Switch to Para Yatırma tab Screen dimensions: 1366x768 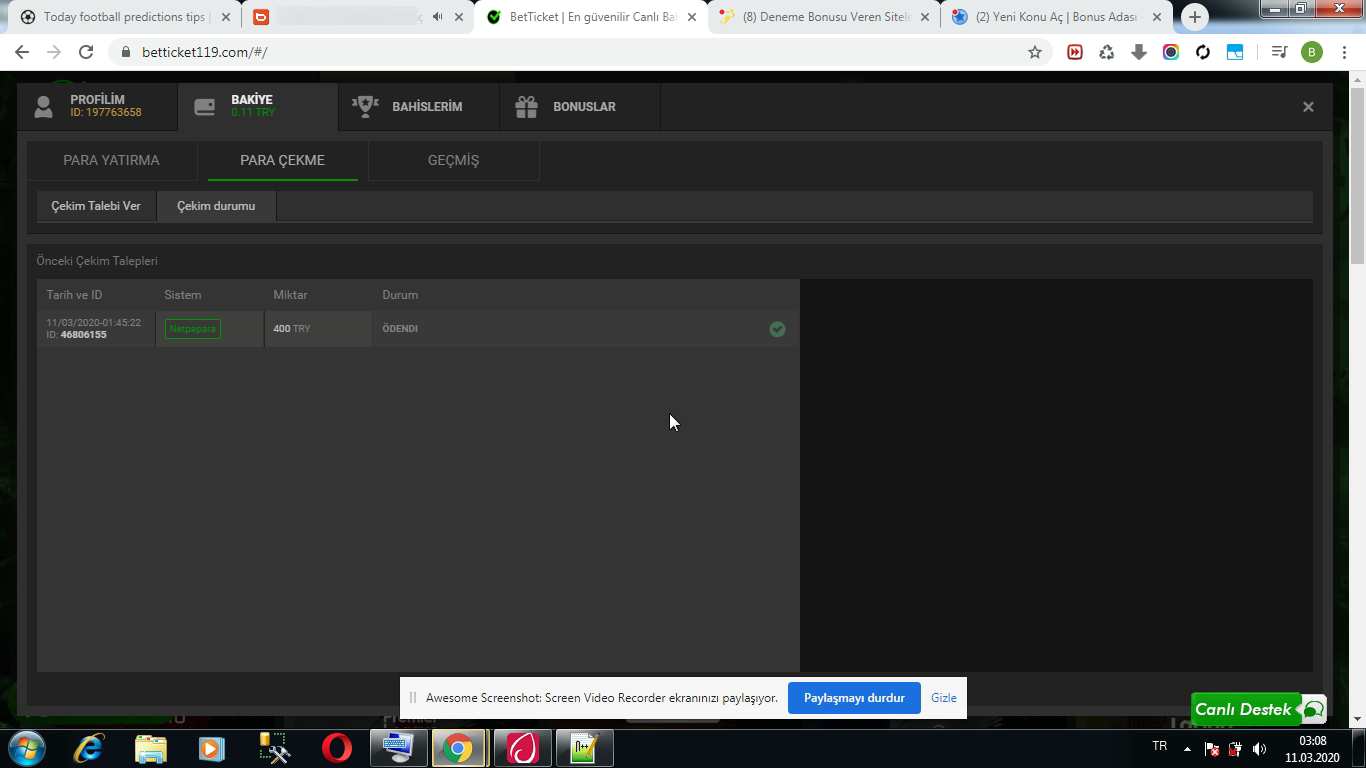(x=111, y=160)
